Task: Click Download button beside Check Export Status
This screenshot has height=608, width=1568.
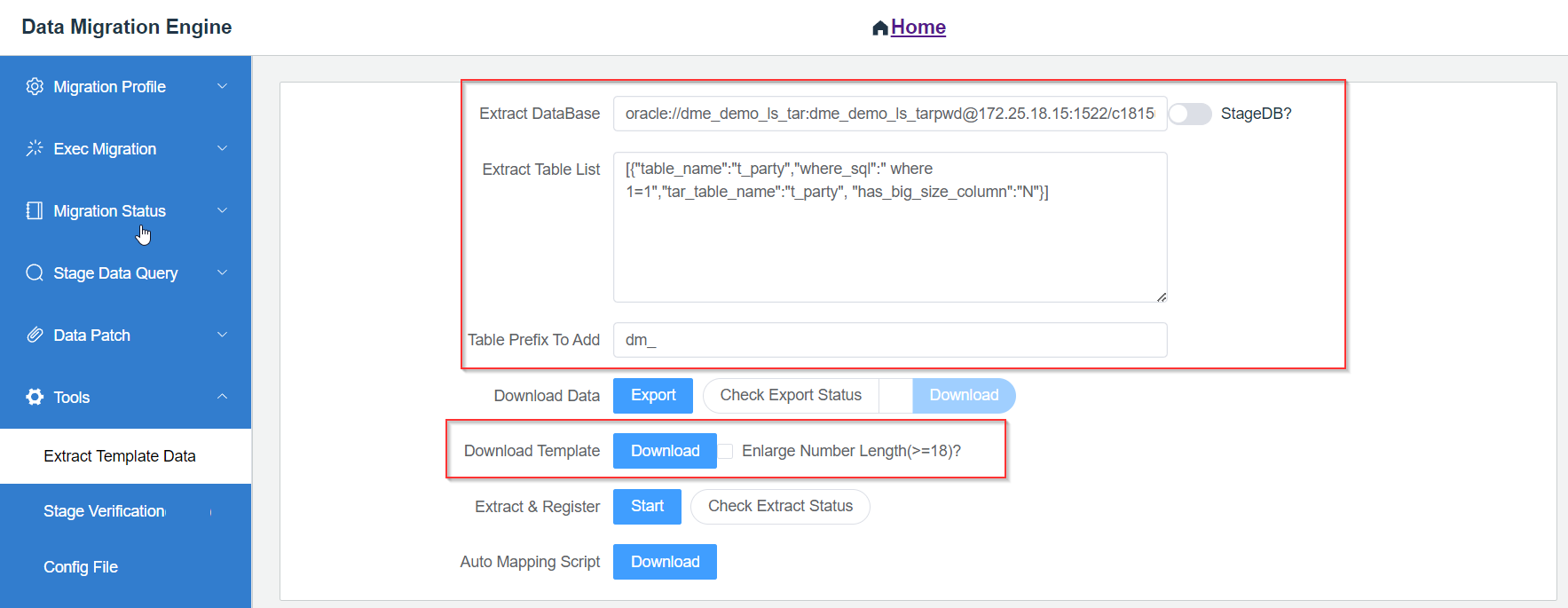Action: click(x=964, y=396)
